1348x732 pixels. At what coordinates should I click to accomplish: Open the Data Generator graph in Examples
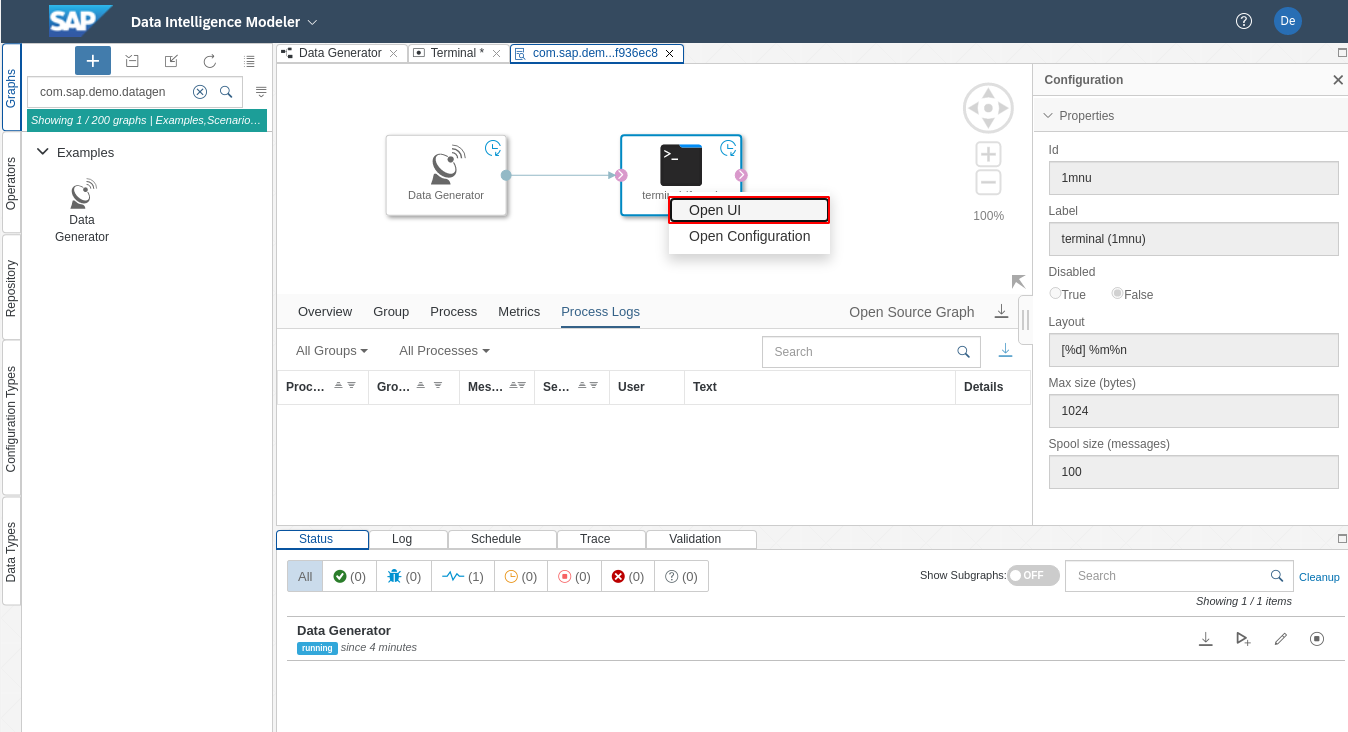82,211
